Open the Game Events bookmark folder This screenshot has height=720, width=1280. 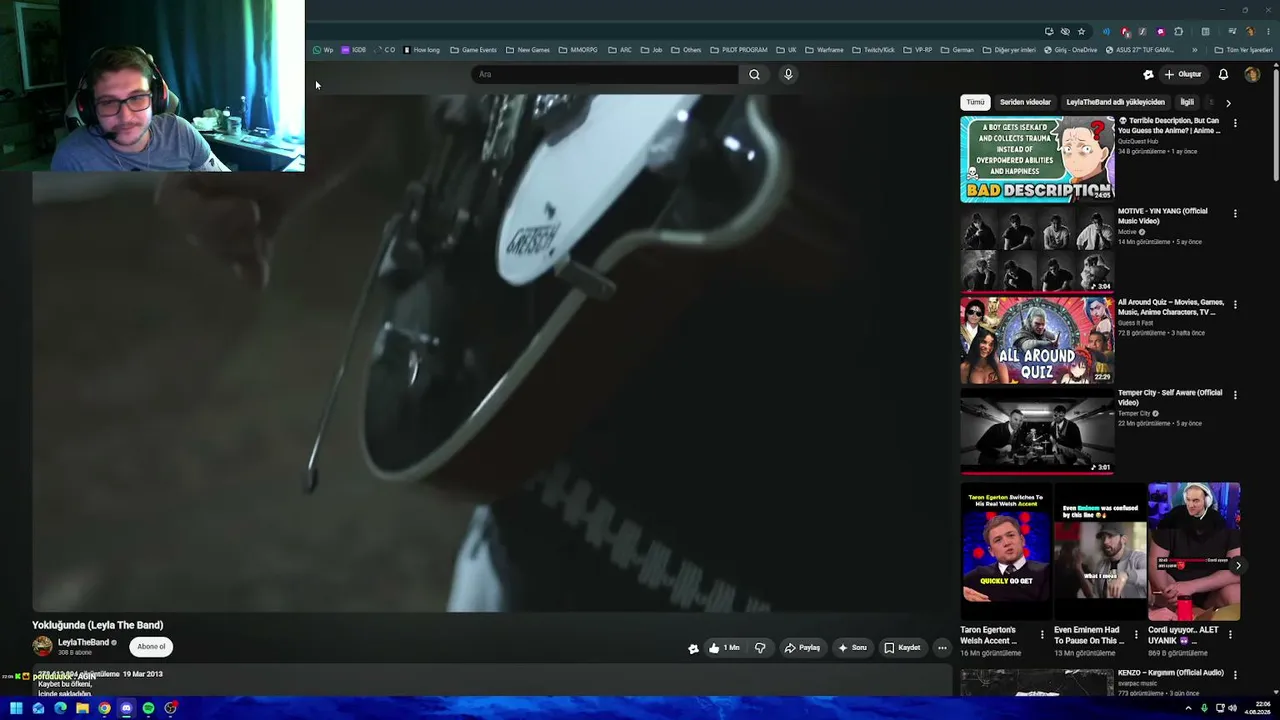pyautogui.click(x=473, y=50)
